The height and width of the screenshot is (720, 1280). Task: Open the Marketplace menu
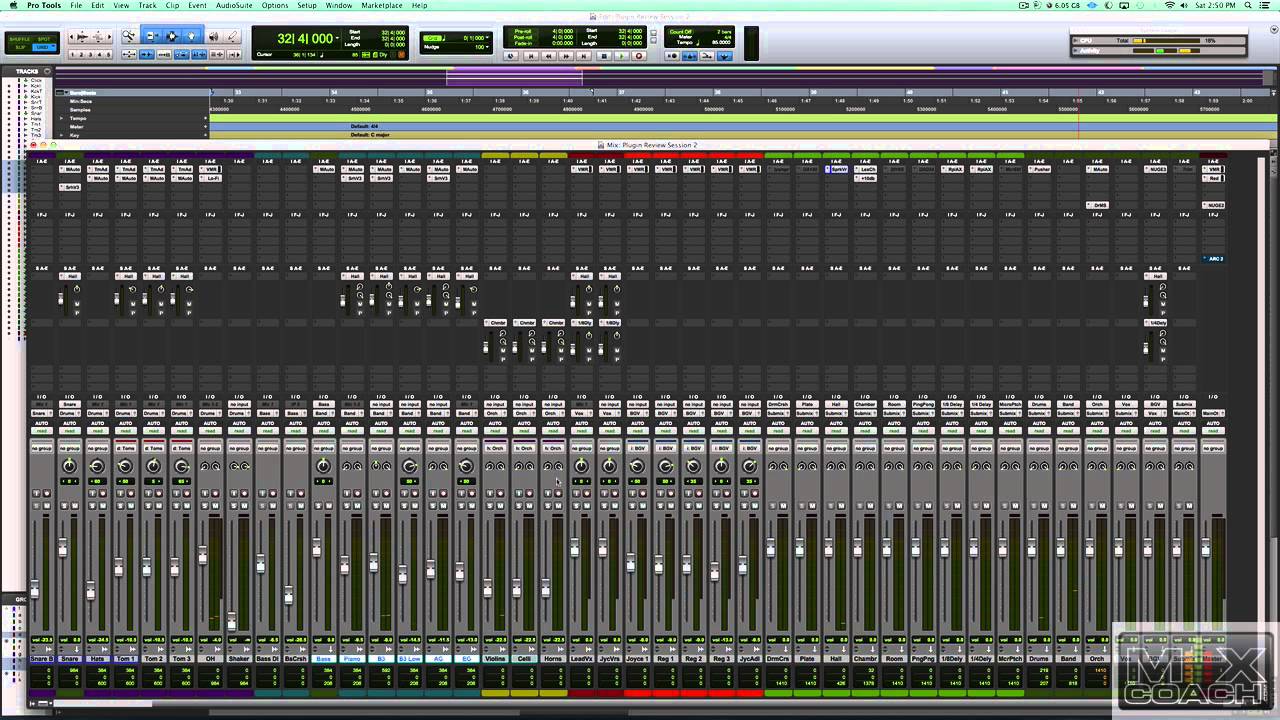[381, 5]
